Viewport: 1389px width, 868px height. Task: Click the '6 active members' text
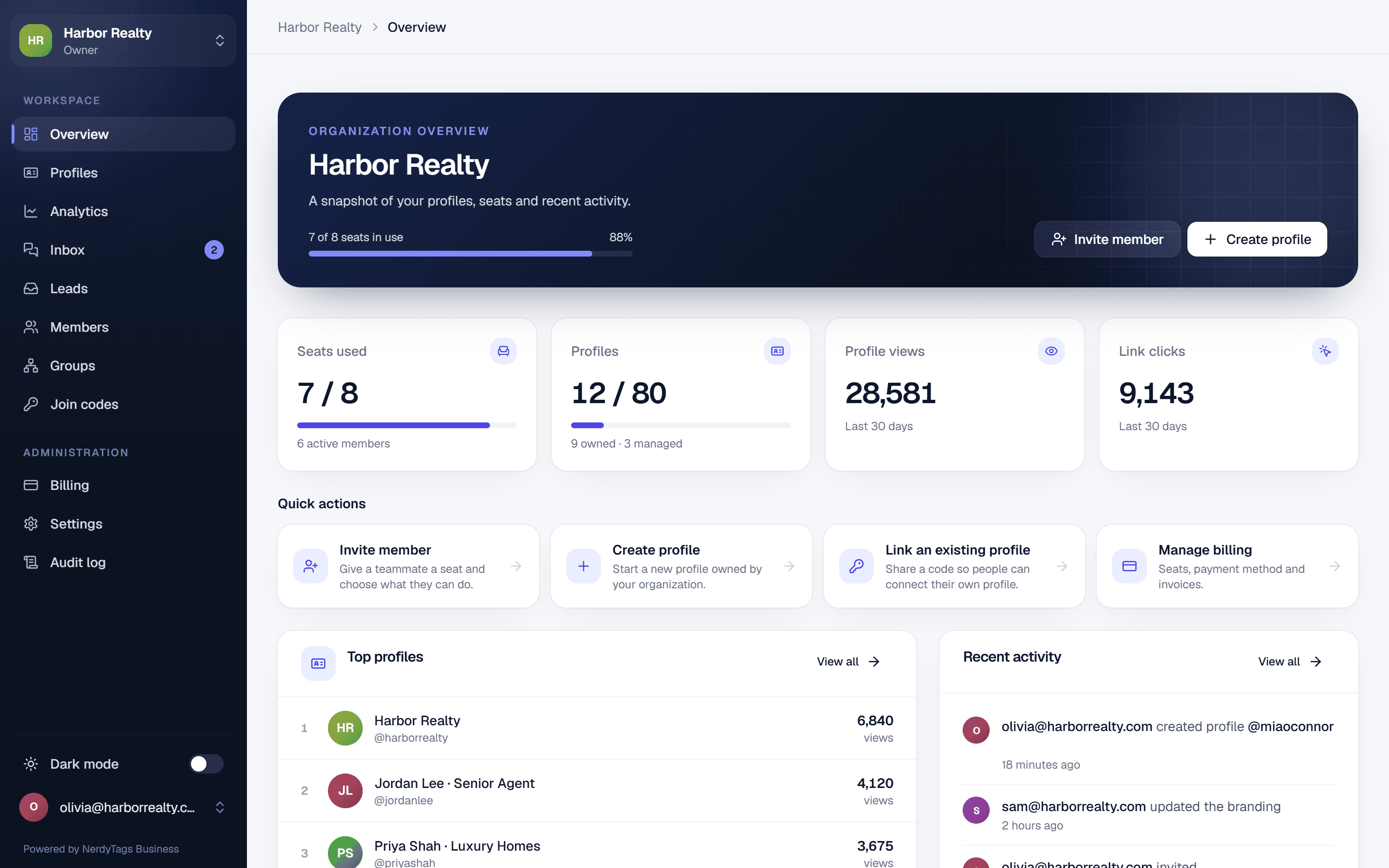[x=343, y=443]
